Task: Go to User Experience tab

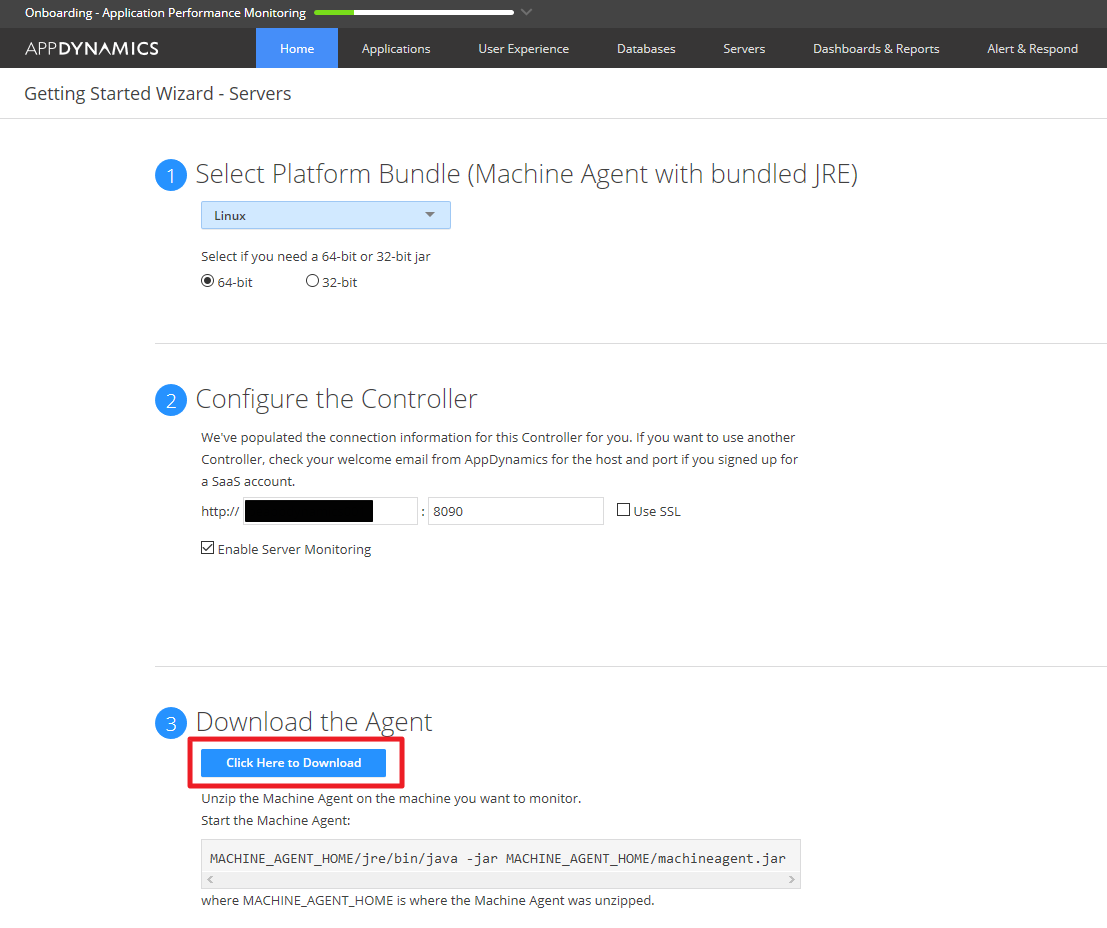Action: [523, 48]
